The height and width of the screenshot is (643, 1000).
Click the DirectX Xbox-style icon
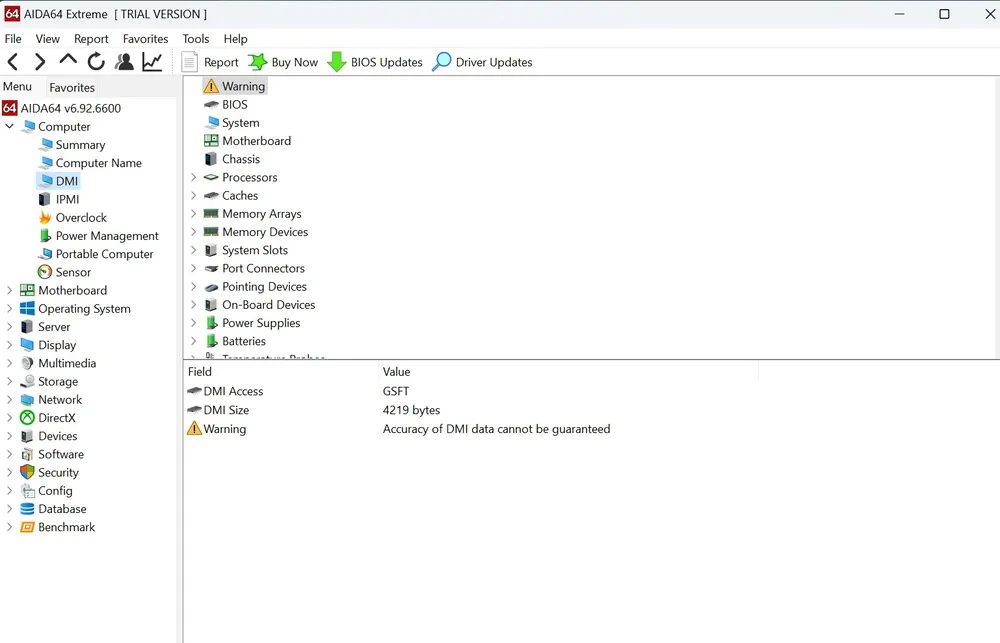point(27,418)
